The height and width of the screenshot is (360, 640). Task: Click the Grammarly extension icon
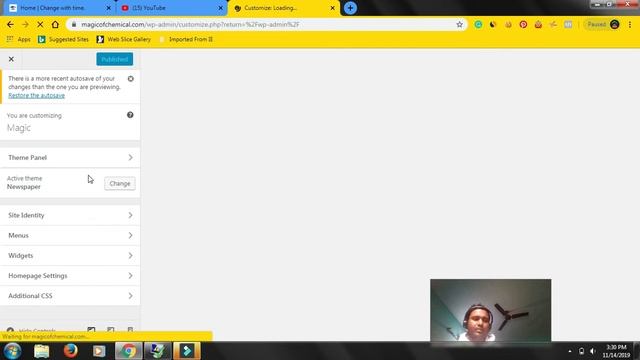click(x=478, y=24)
